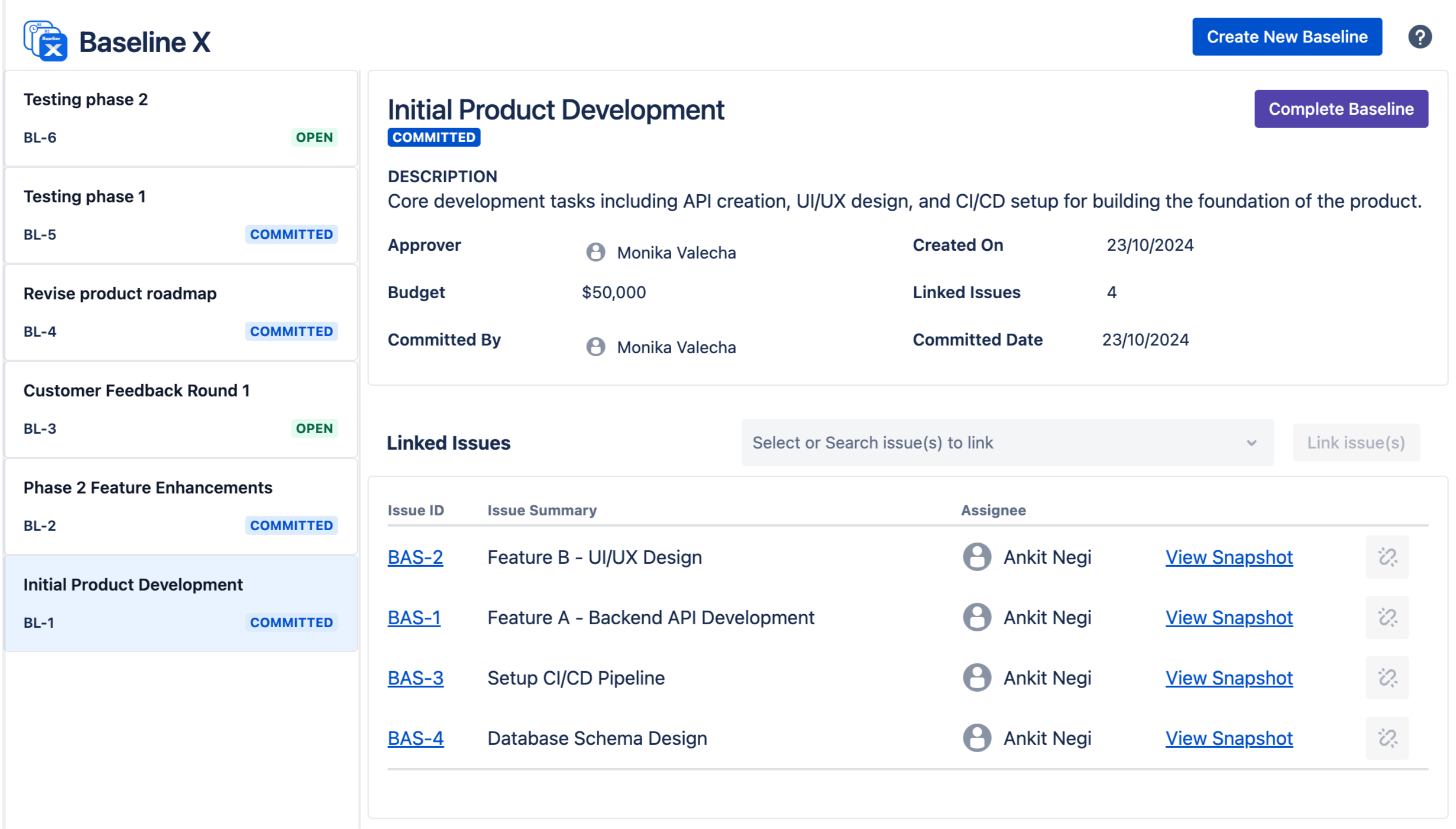
Task: Click the COMMITTED status badge under the title
Action: (433, 137)
